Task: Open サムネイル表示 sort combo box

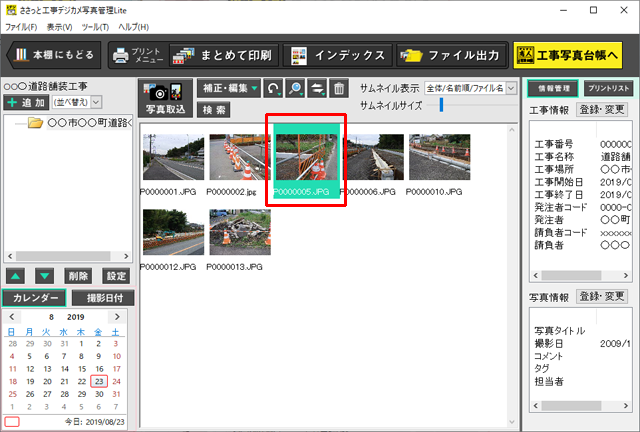Action: [470, 88]
